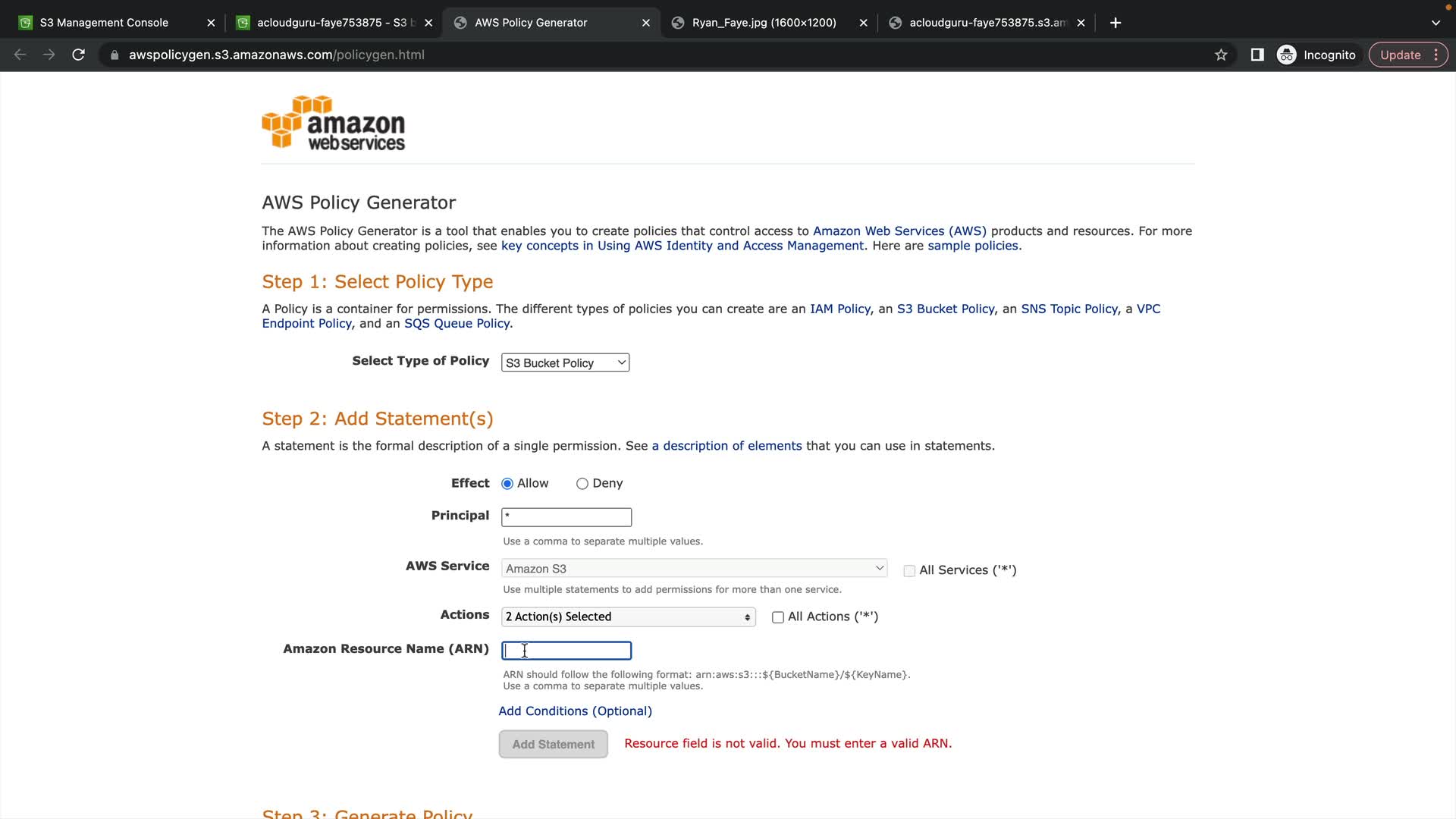This screenshot has width=1456, height=819.
Task: Open tab search chevron at top right
Action: pyautogui.click(x=1435, y=23)
